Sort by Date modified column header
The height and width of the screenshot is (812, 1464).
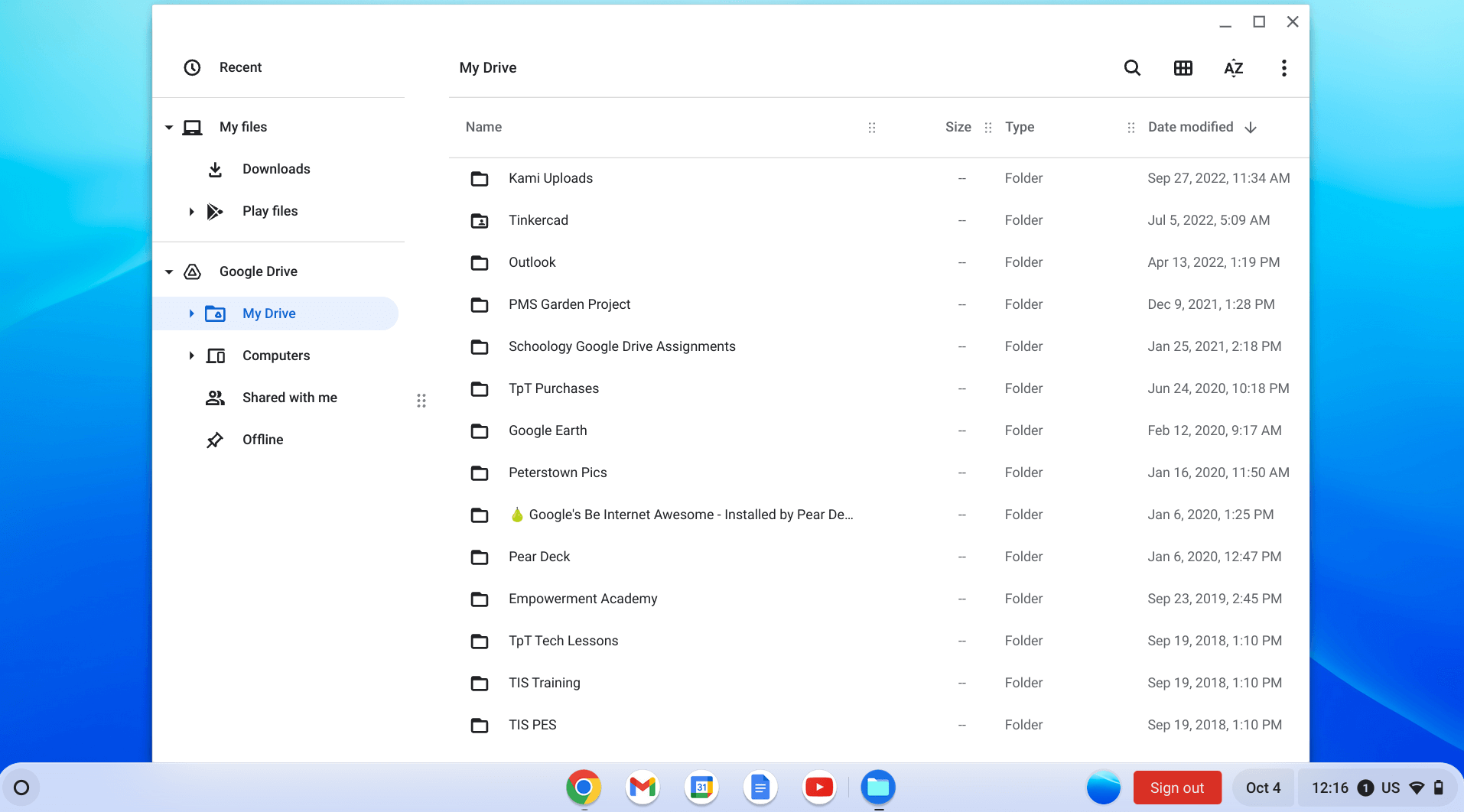click(1190, 127)
